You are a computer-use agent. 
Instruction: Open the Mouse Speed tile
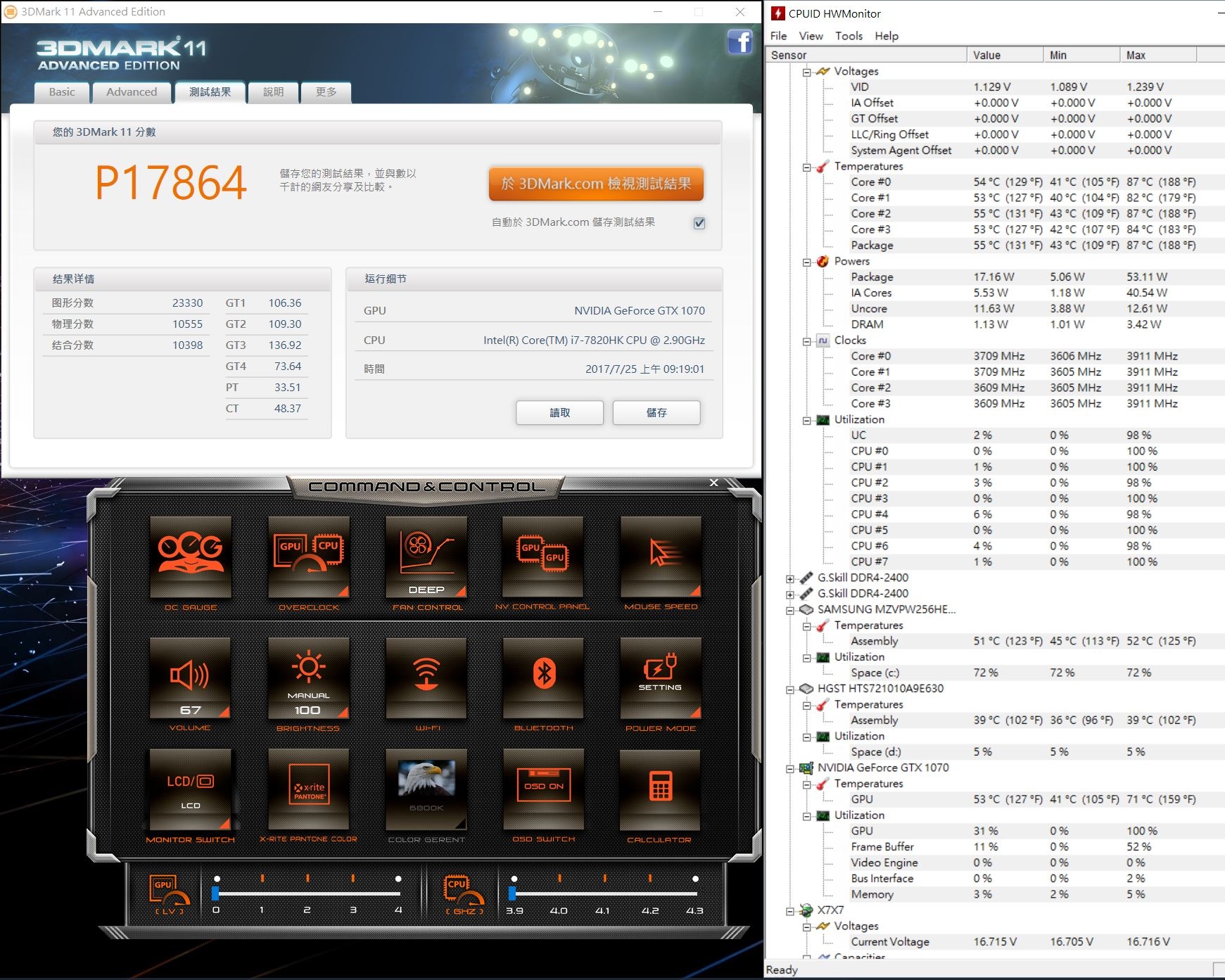(x=661, y=557)
